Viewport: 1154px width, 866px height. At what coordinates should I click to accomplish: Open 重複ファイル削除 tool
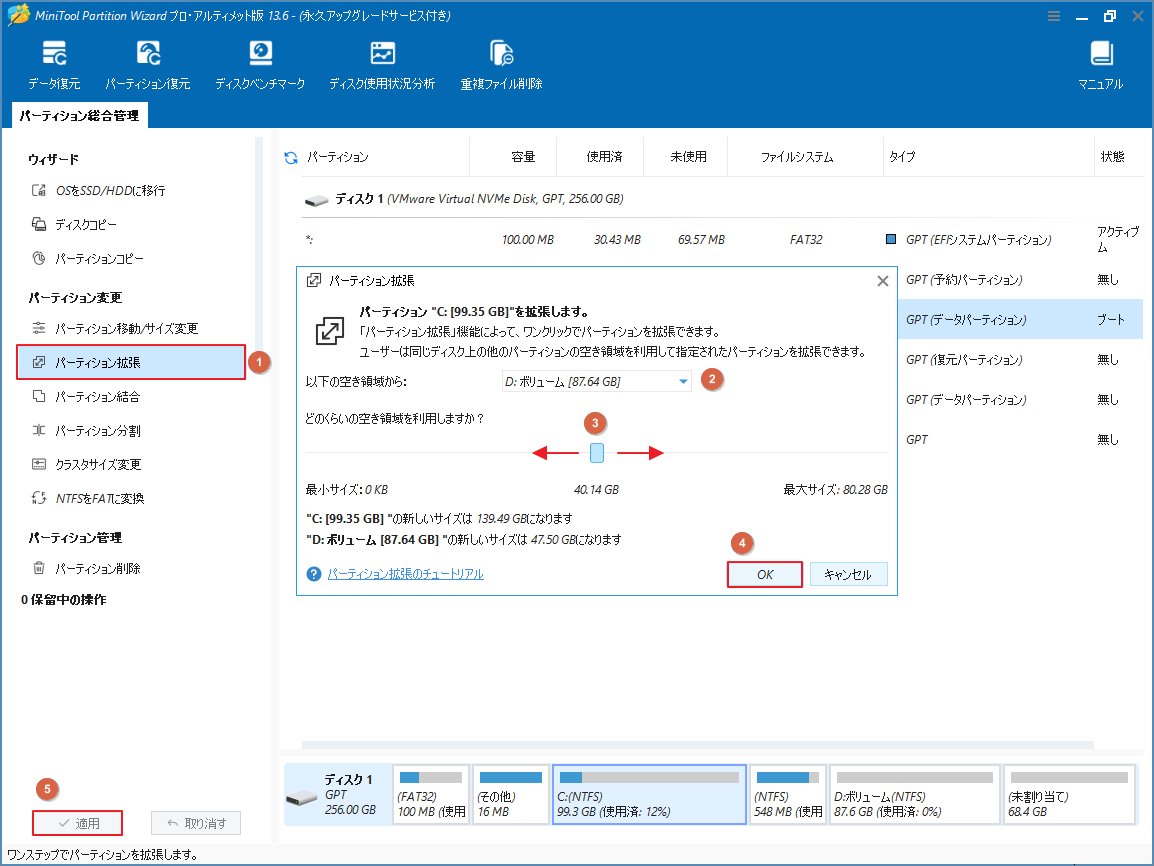click(501, 65)
